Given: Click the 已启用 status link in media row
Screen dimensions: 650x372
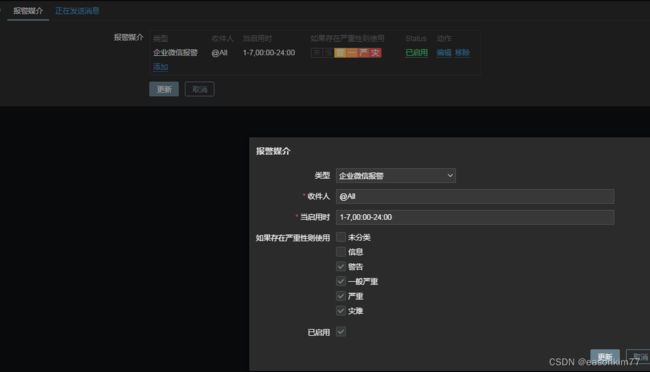Looking at the screenshot, I should point(416,53).
